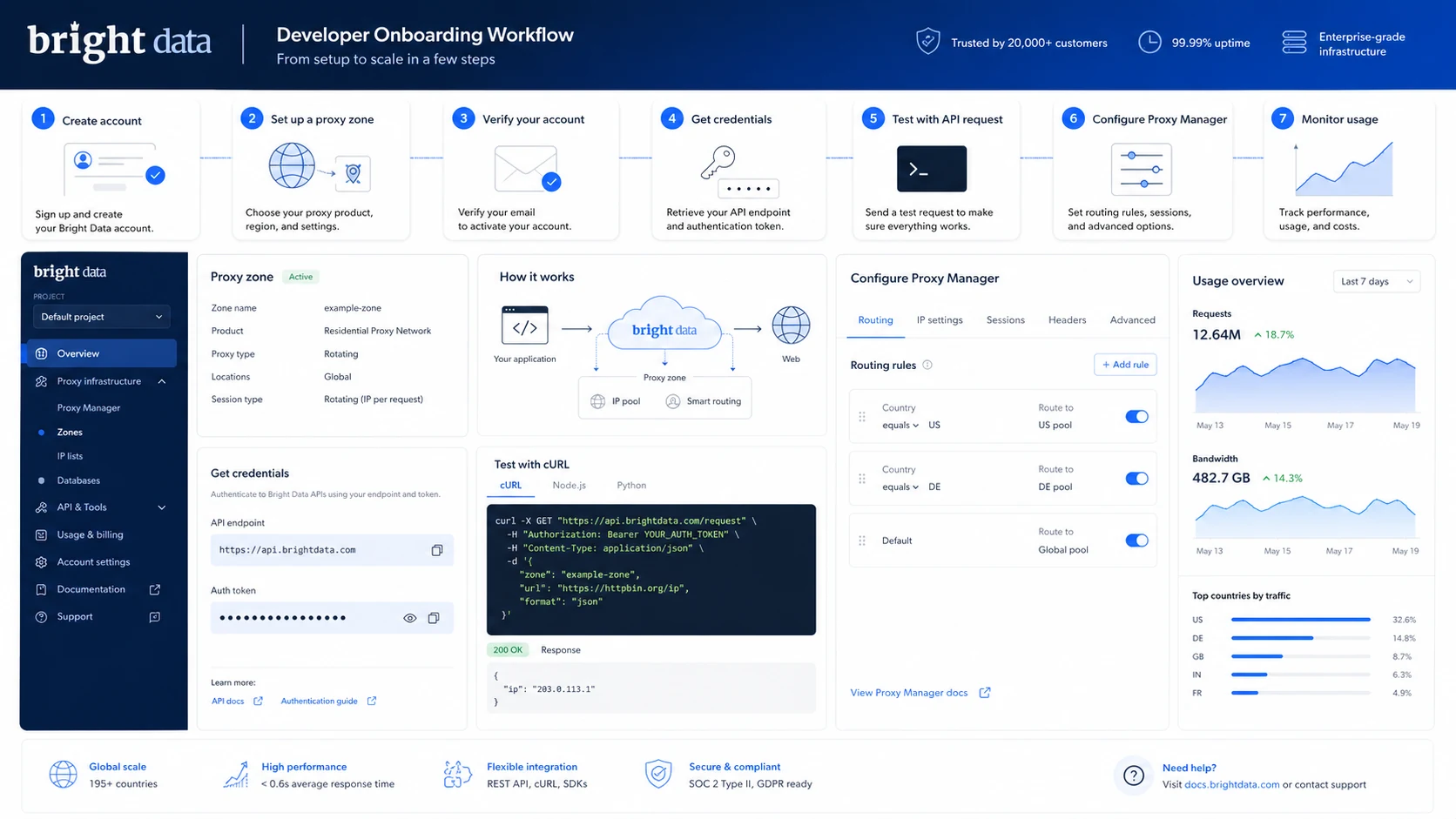Expand the API & Tools section

pos(162,507)
